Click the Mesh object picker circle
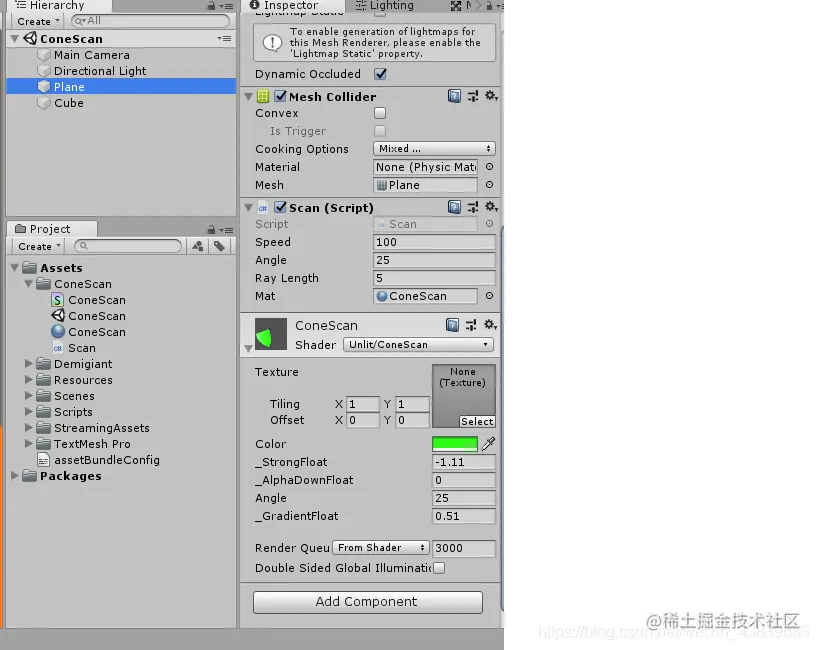 pyautogui.click(x=489, y=184)
